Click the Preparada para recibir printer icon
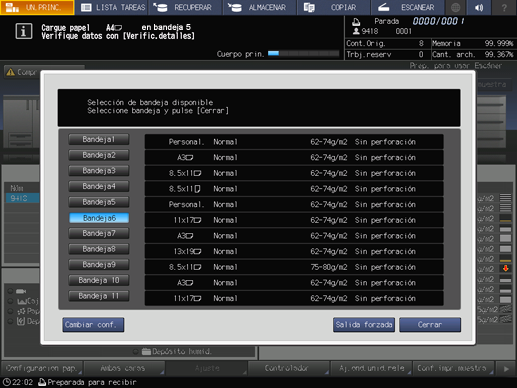This screenshot has height=388, width=517. [42, 382]
